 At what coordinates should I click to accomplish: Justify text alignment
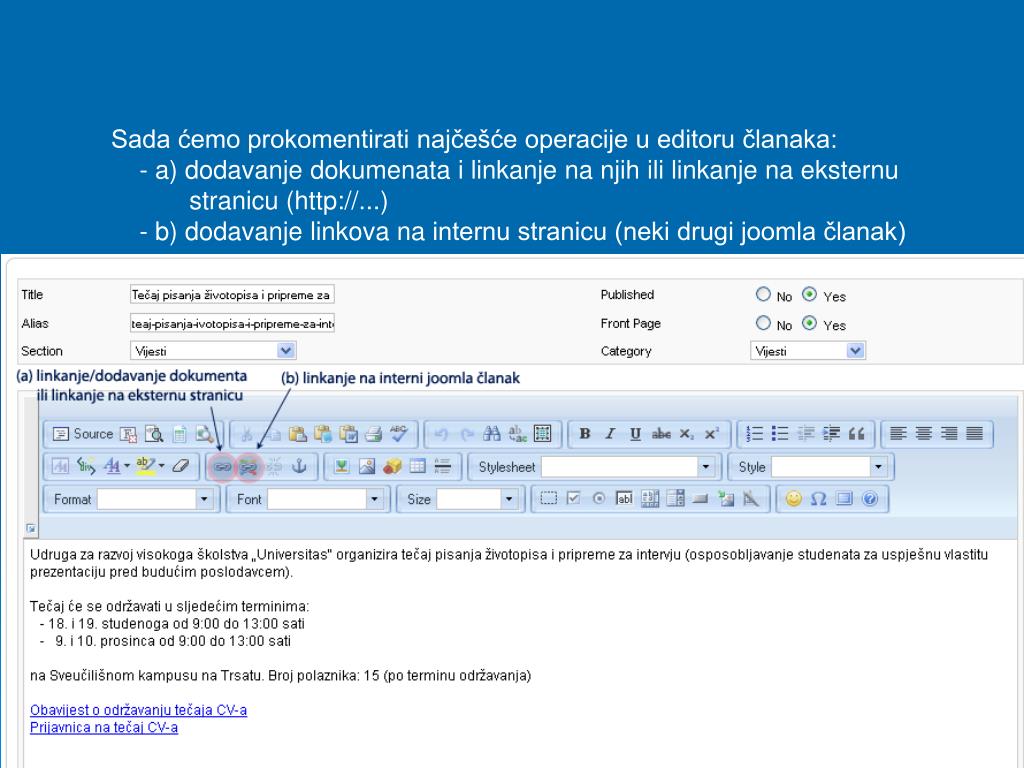pos(974,434)
